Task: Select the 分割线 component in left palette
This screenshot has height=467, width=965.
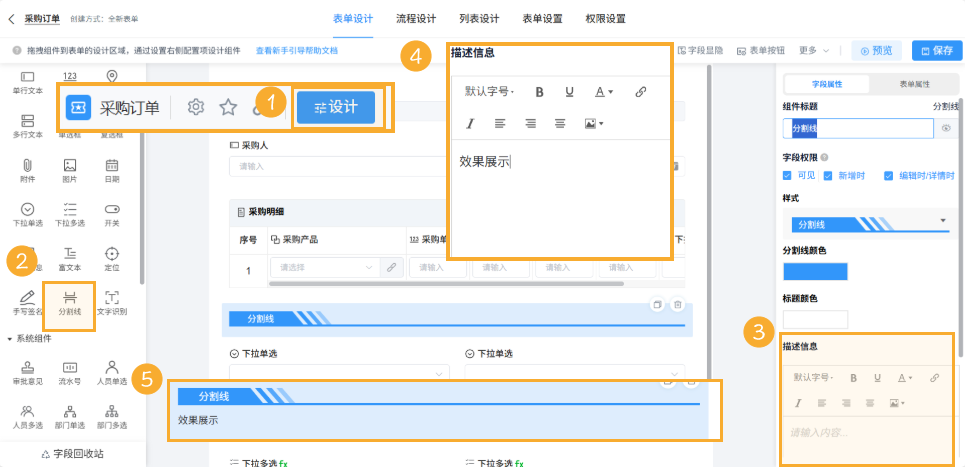Action: click(x=69, y=302)
